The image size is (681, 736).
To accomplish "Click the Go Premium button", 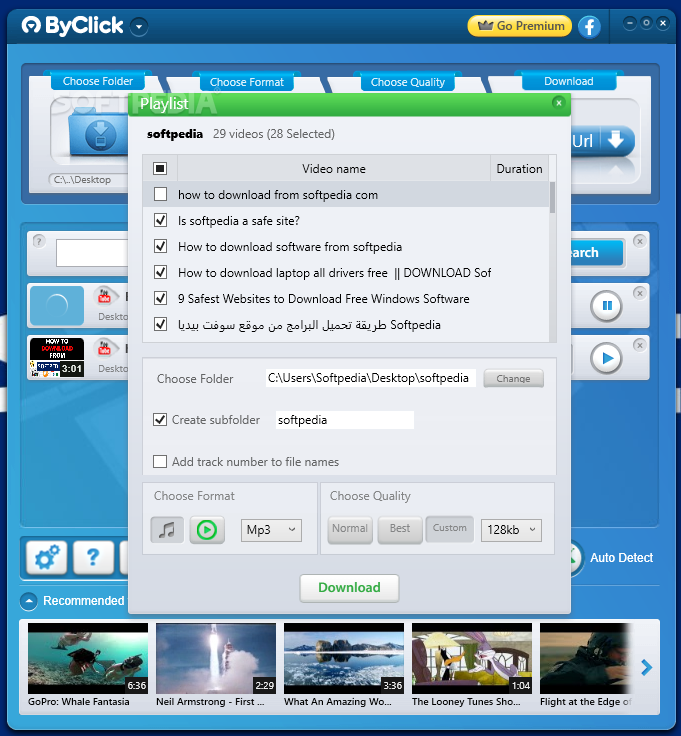I will pyautogui.click(x=520, y=26).
